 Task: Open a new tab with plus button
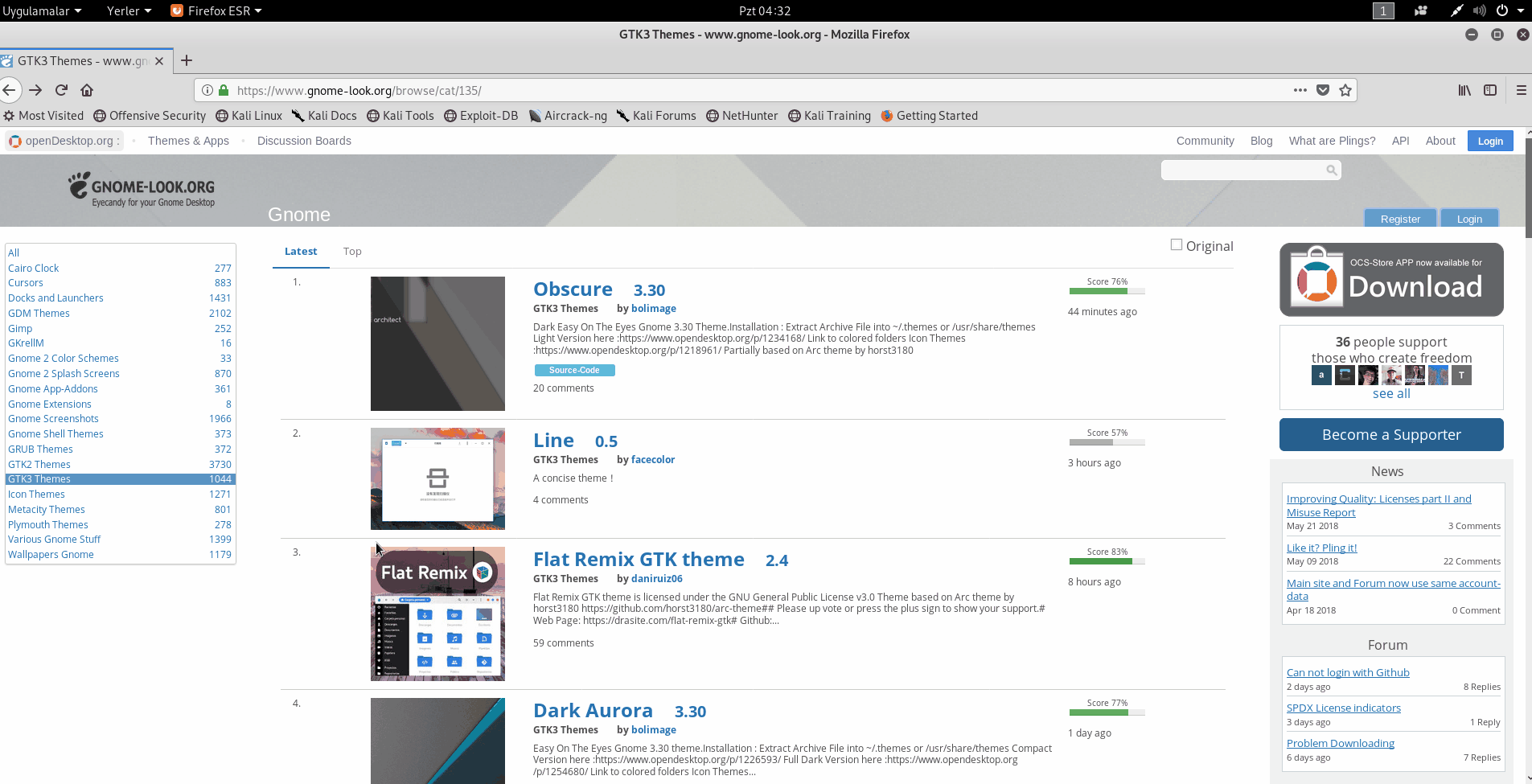(187, 60)
